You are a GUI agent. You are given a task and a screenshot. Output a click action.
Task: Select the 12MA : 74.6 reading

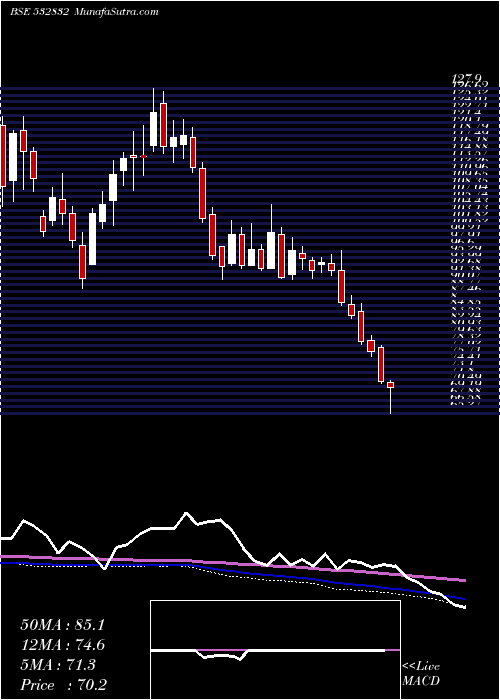pyautogui.click(x=62, y=645)
